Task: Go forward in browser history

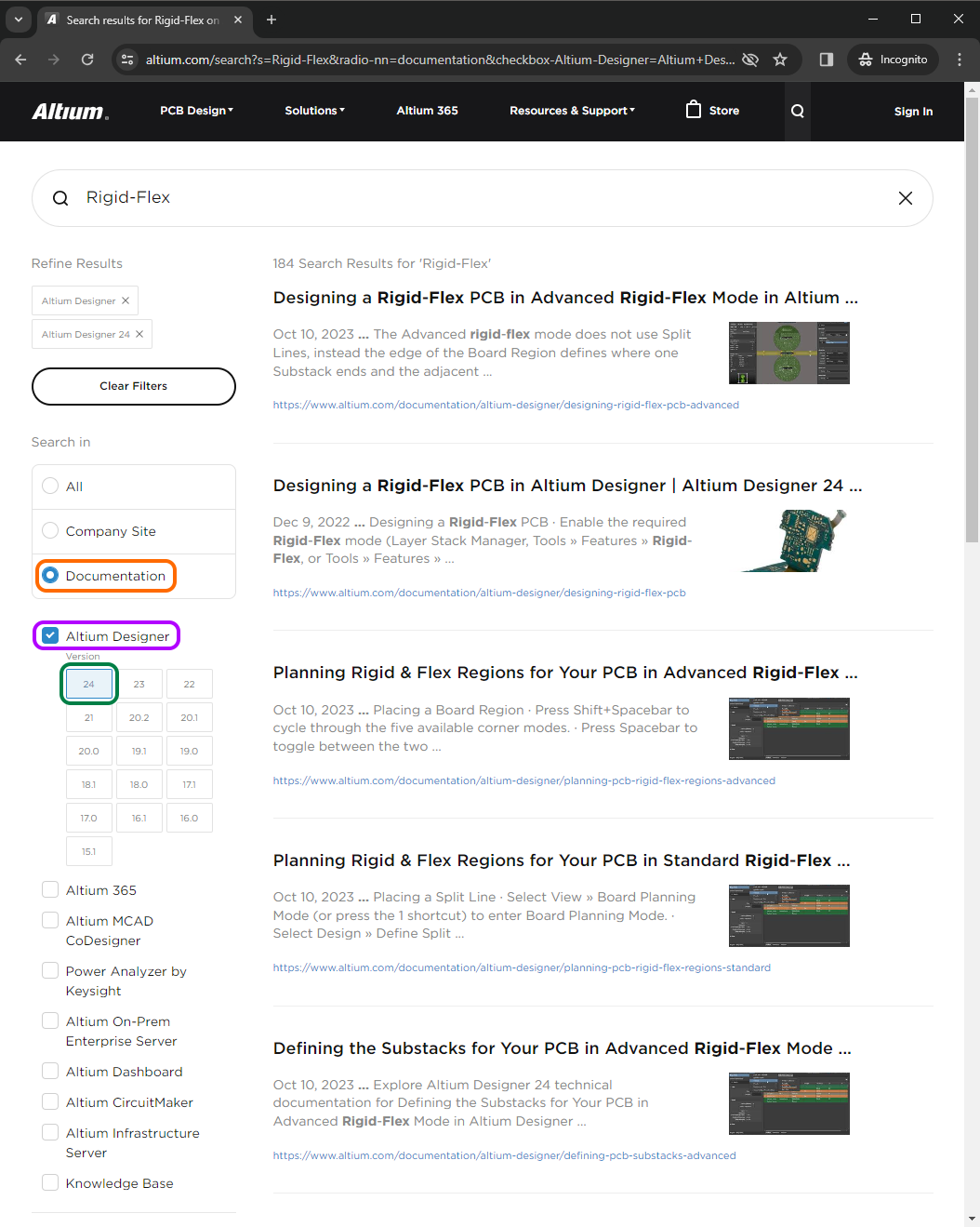Action: [54, 60]
